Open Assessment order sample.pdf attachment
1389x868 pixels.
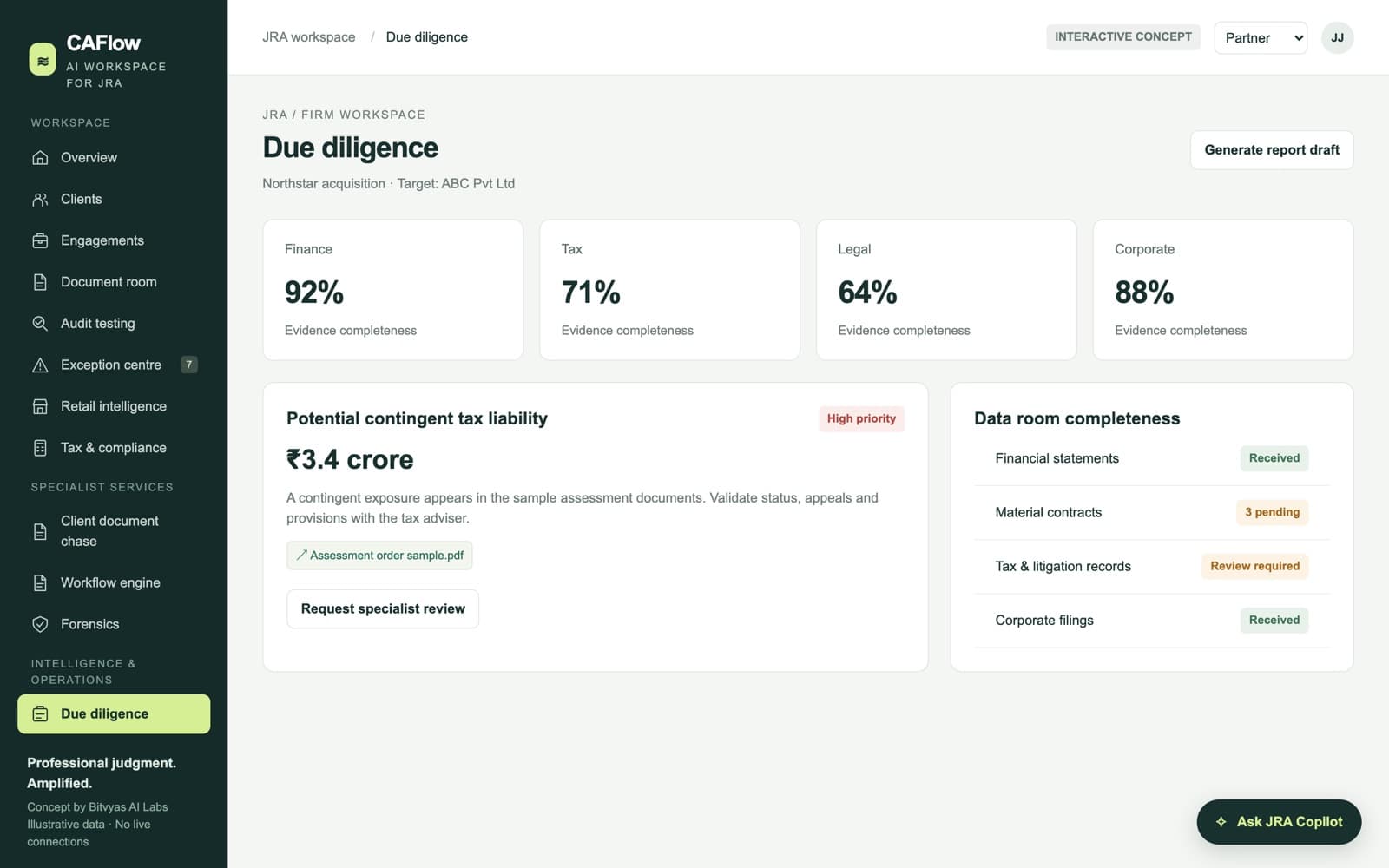click(x=379, y=556)
